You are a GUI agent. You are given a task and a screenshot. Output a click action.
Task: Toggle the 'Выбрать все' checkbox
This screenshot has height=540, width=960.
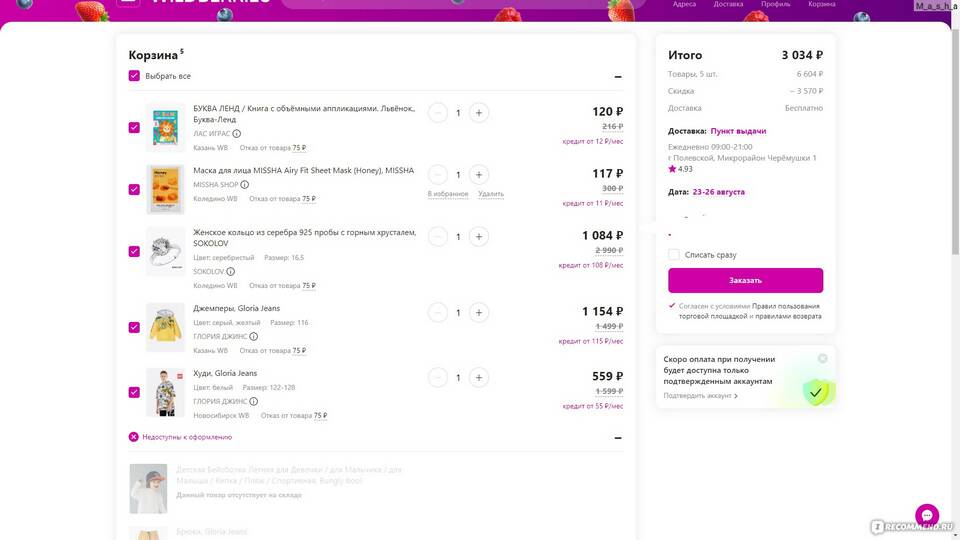click(x=134, y=76)
